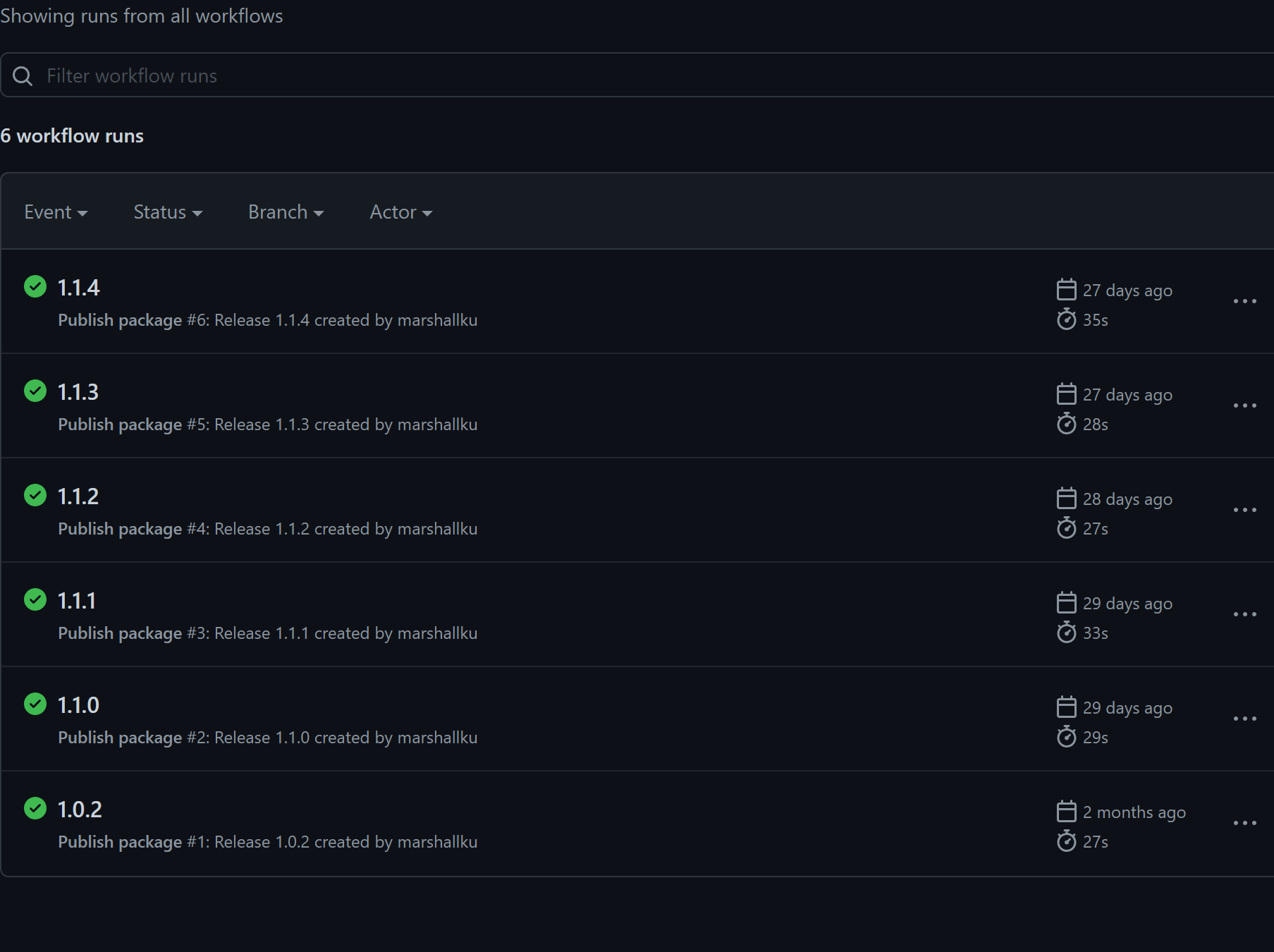
Task: Expand the Branch filter dropdown
Action: [x=286, y=212]
